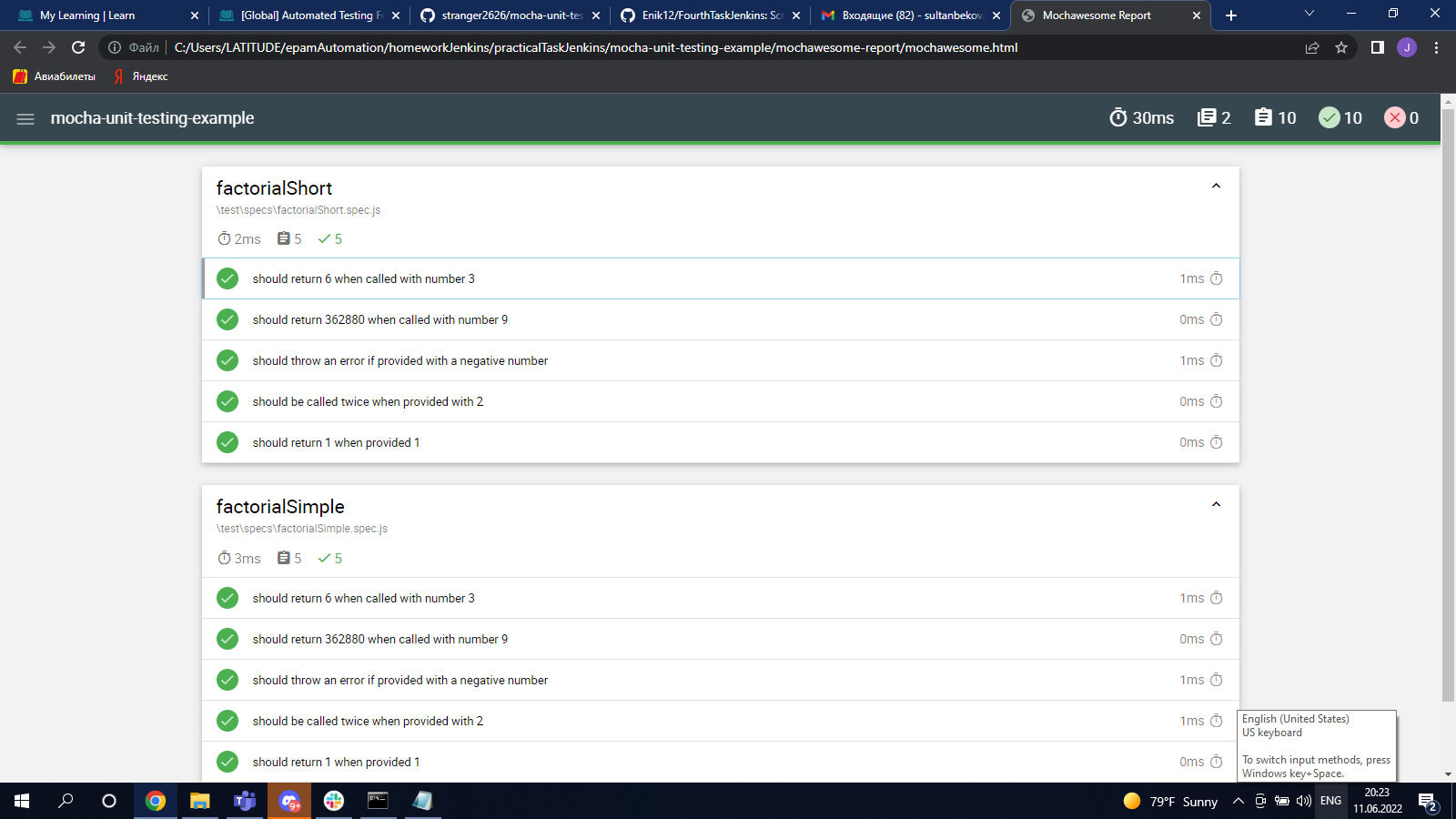Click the factorialSimple suite title
The height and width of the screenshot is (819, 1456).
pyautogui.click(x=280, y=507)
